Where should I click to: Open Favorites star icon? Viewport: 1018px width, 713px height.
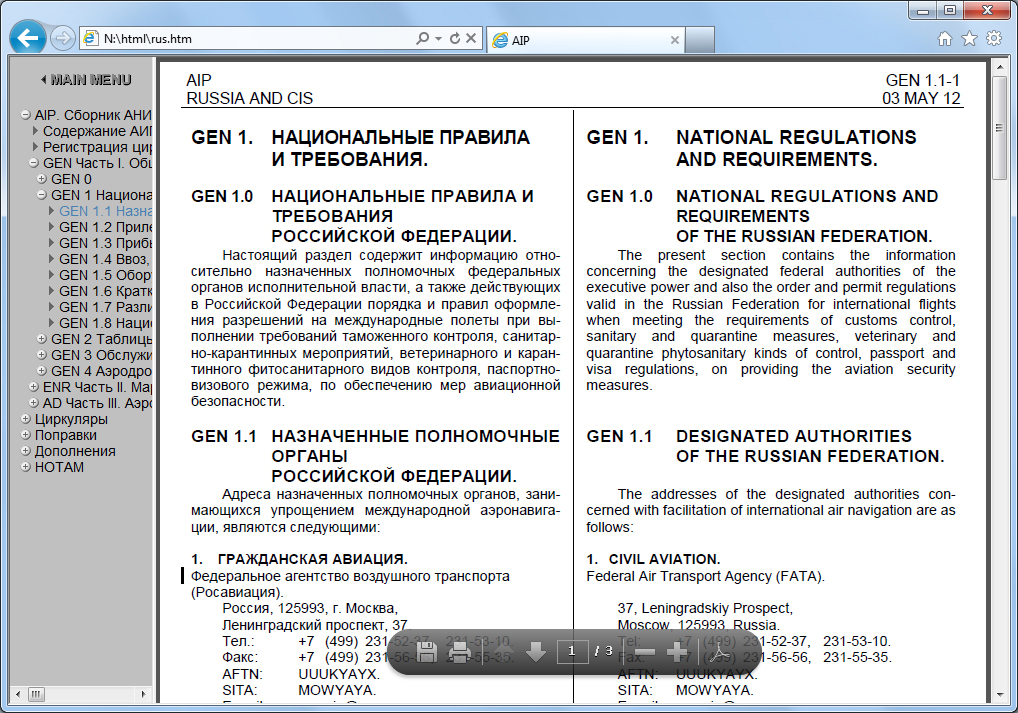(969, 39)
